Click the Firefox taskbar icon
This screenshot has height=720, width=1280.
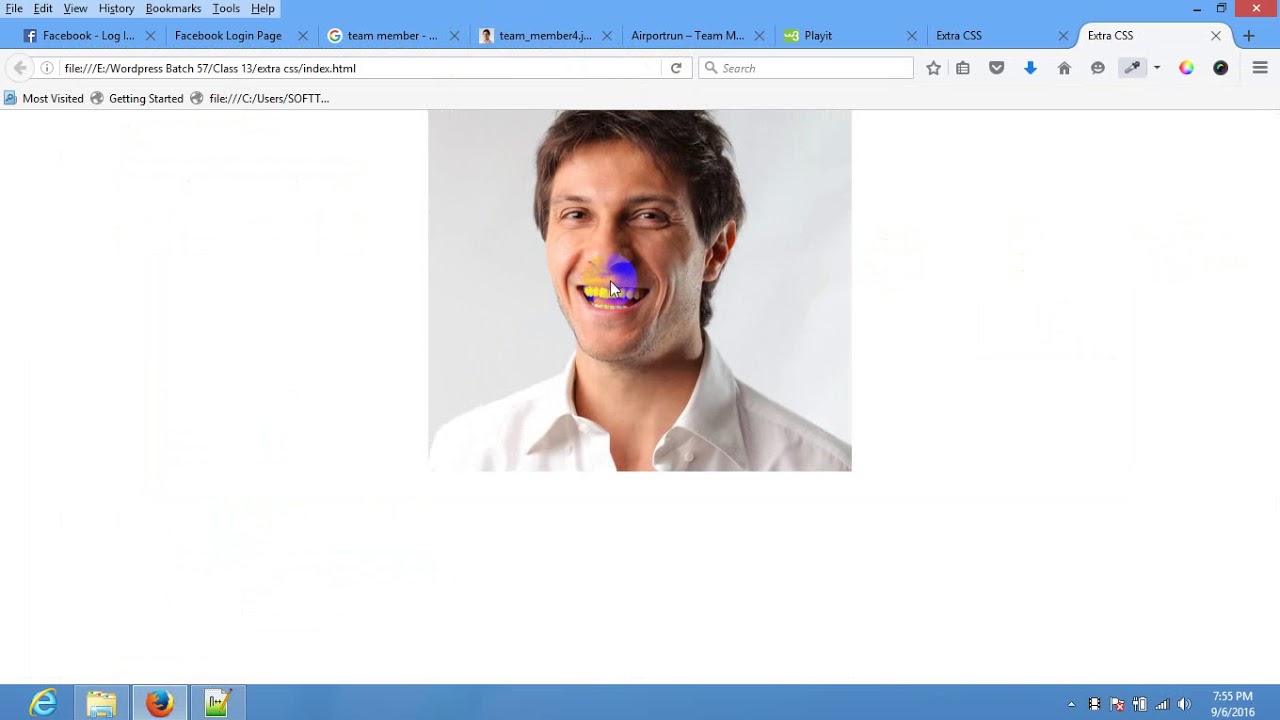click(x=159, y=703)
